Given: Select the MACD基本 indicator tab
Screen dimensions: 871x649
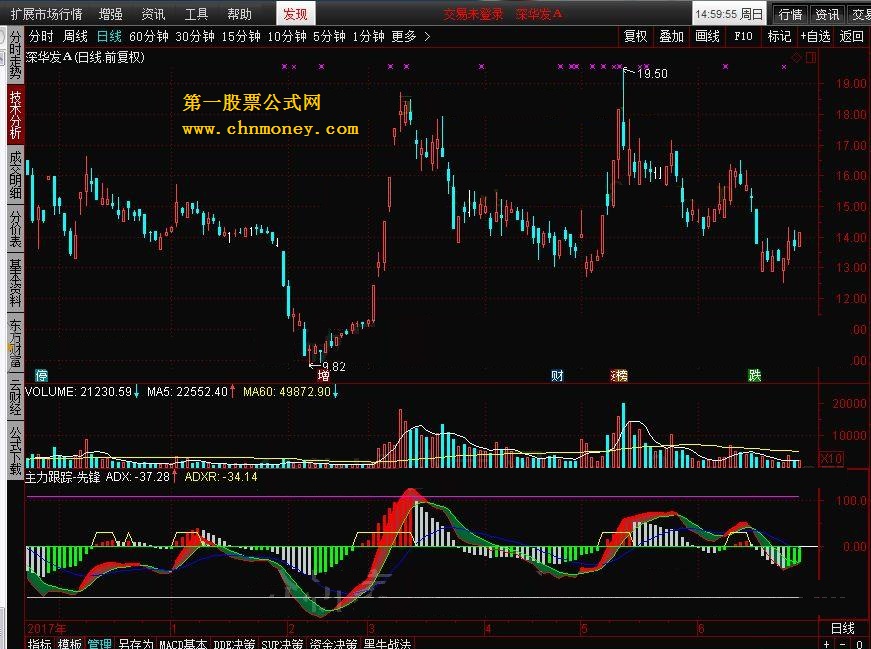Looking at the screenshot, I should 183,644.
